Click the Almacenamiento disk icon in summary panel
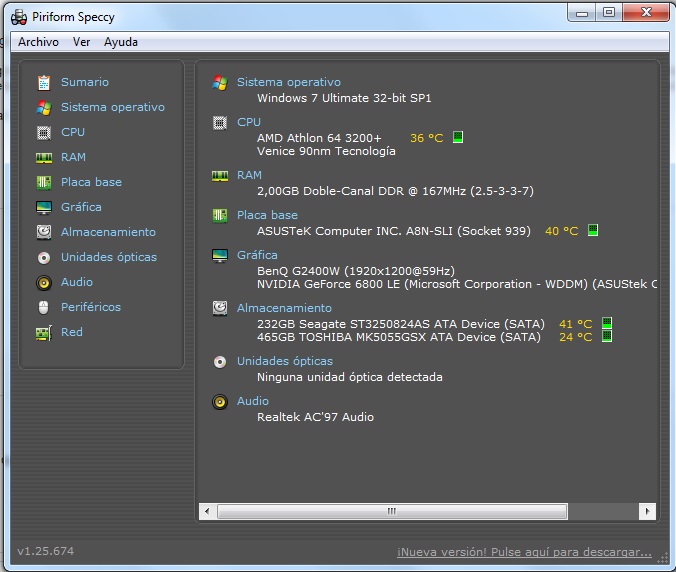This screenshot has width=676, height=572. (x=220, y=309)
